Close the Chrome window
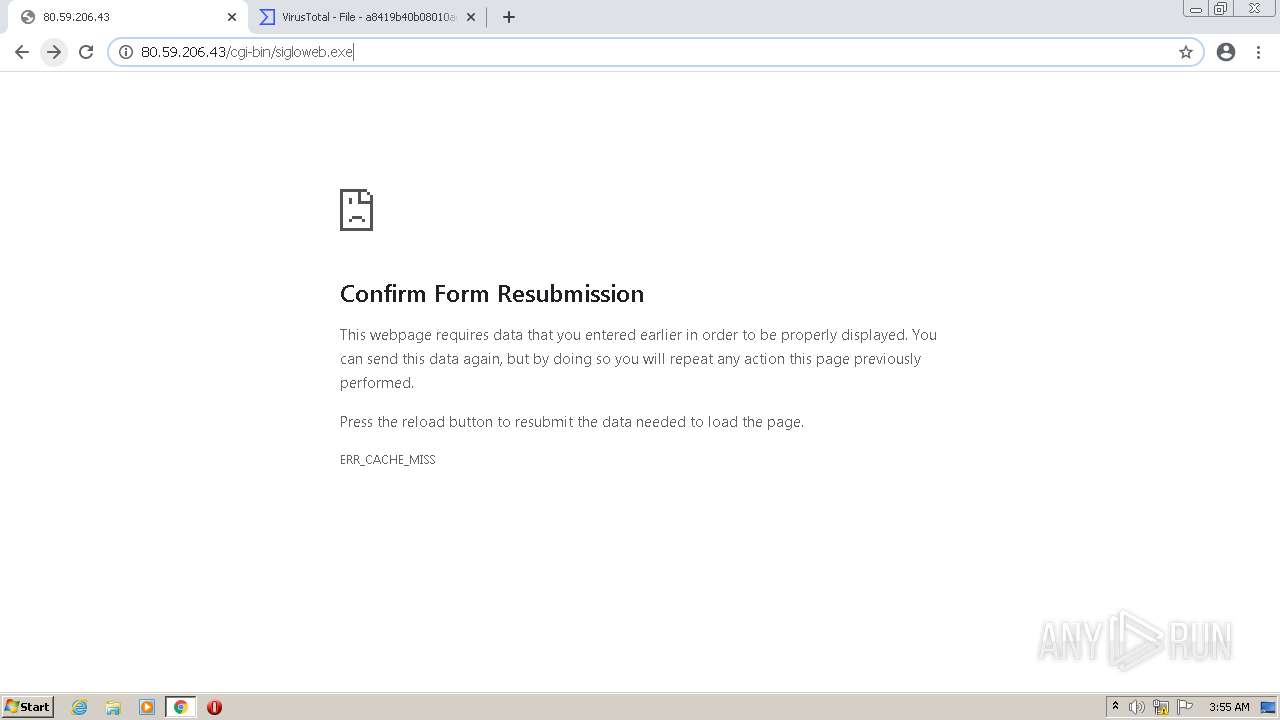 [x=1254, y=9]
